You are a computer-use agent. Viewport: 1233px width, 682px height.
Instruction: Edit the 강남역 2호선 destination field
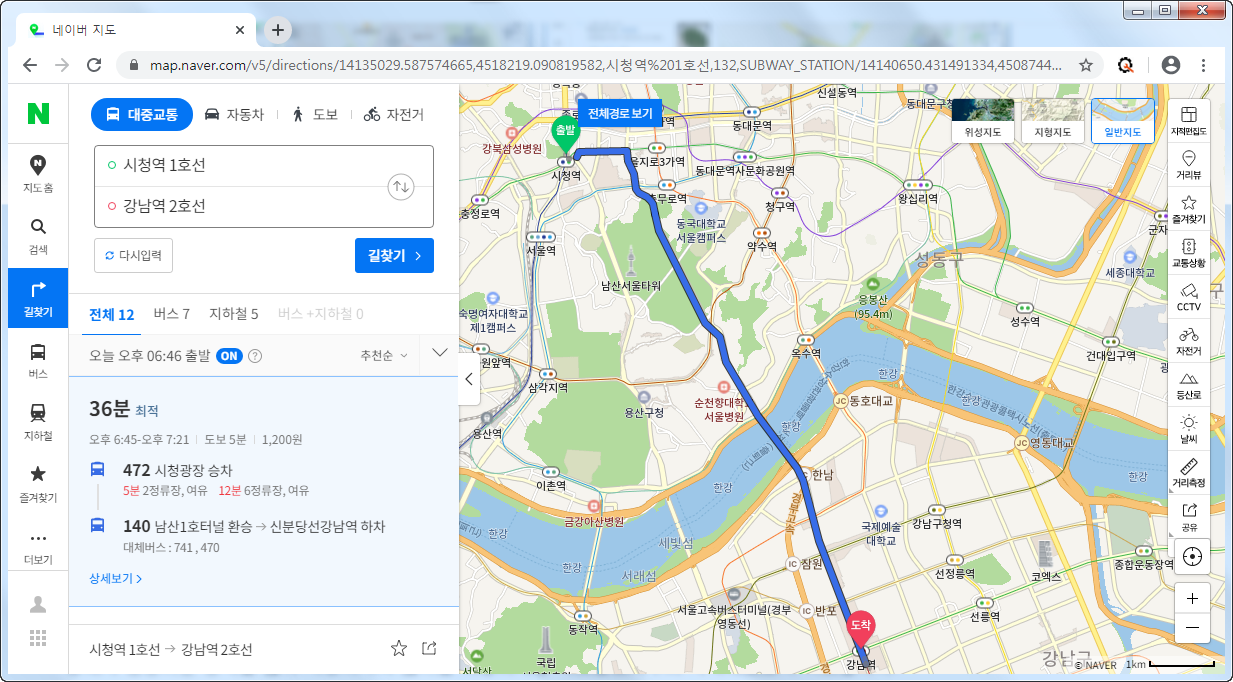pyautogui.click(x=240, y=206)
